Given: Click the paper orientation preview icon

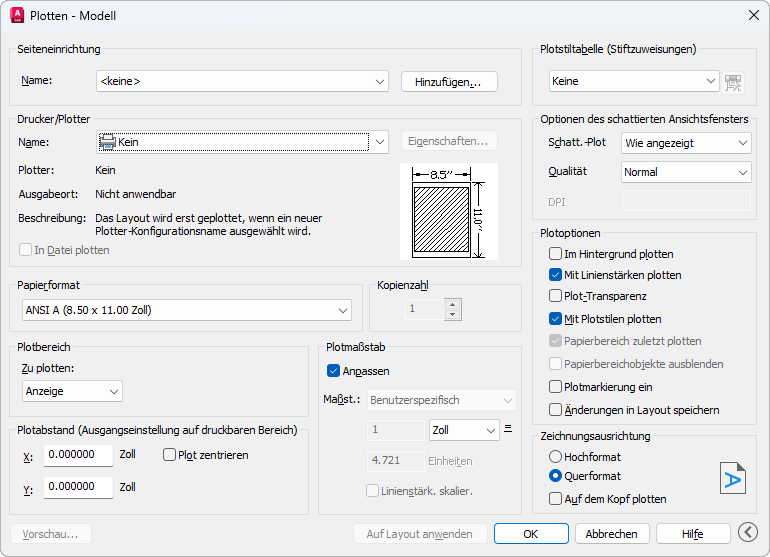Looking at the screenshot, I should pos(733,478).
